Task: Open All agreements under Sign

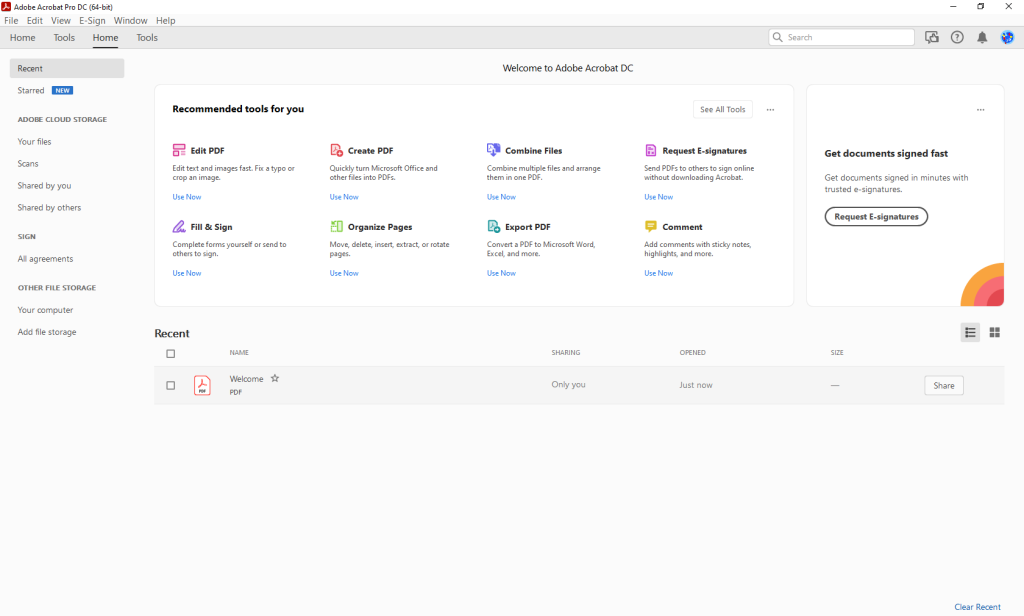Action: 45,259
